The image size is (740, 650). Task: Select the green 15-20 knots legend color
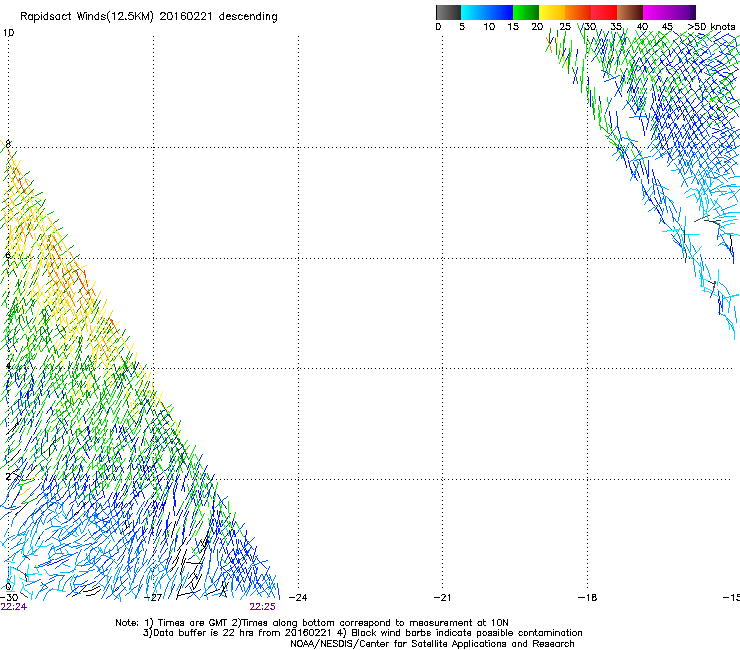click(526, 12)
